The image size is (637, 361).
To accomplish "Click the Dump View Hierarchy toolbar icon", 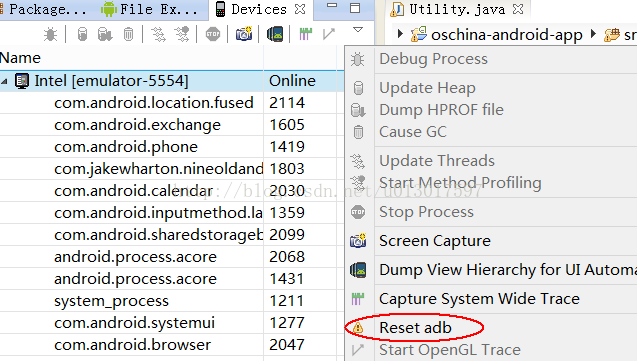I will point(275,34).
